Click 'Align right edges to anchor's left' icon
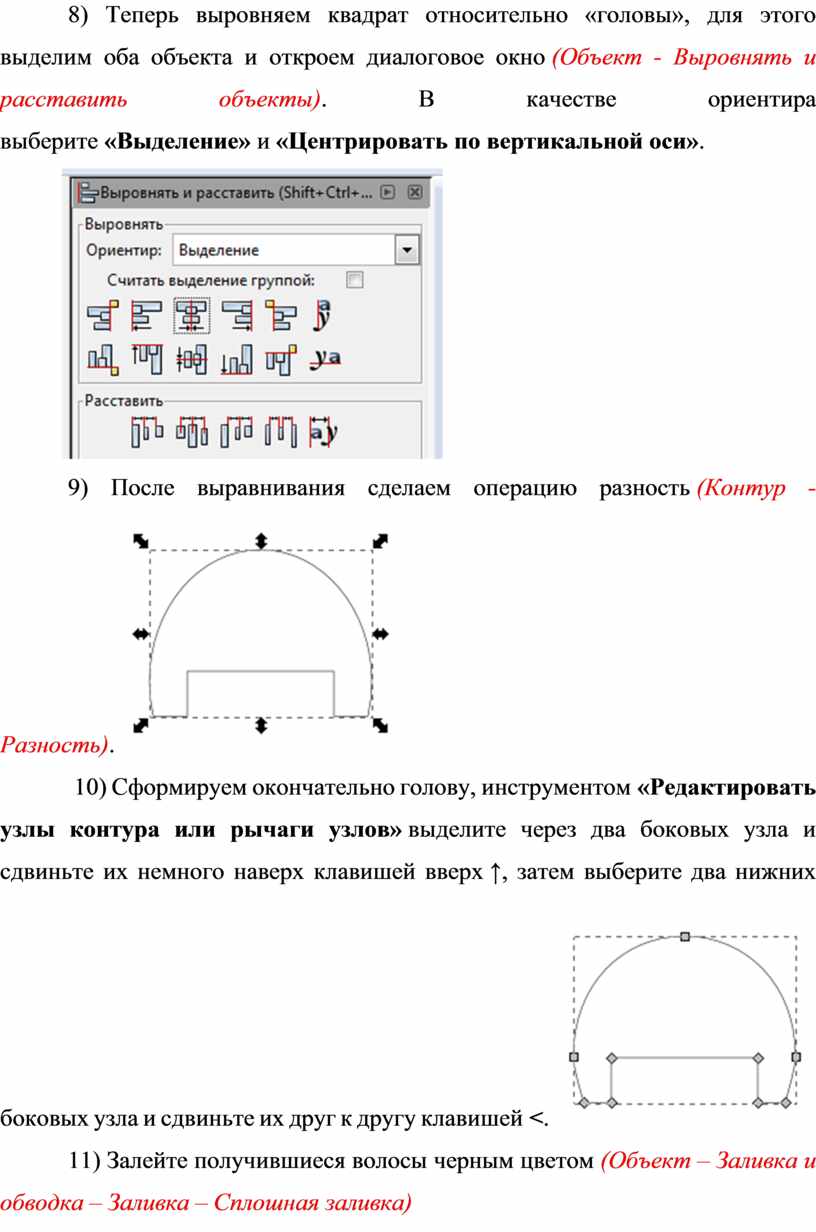This screenshot has width=816, height=1232. pyautogui.click(x=101, y=316)
